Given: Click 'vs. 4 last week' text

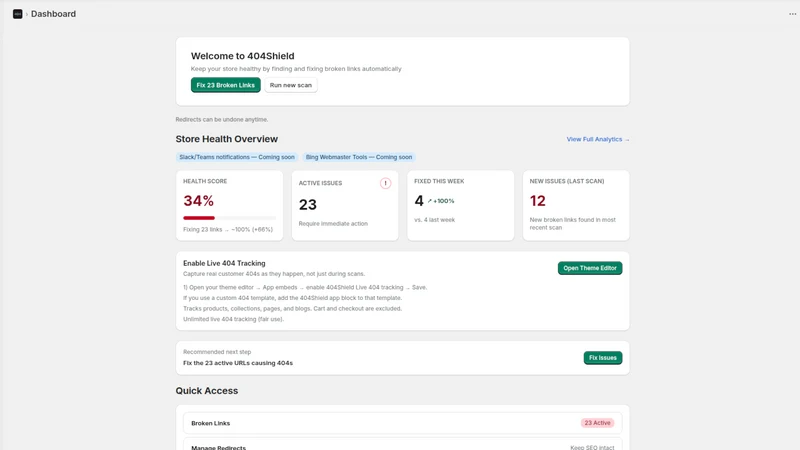Looking at the screenshot, I should click(x=435, y=220).
